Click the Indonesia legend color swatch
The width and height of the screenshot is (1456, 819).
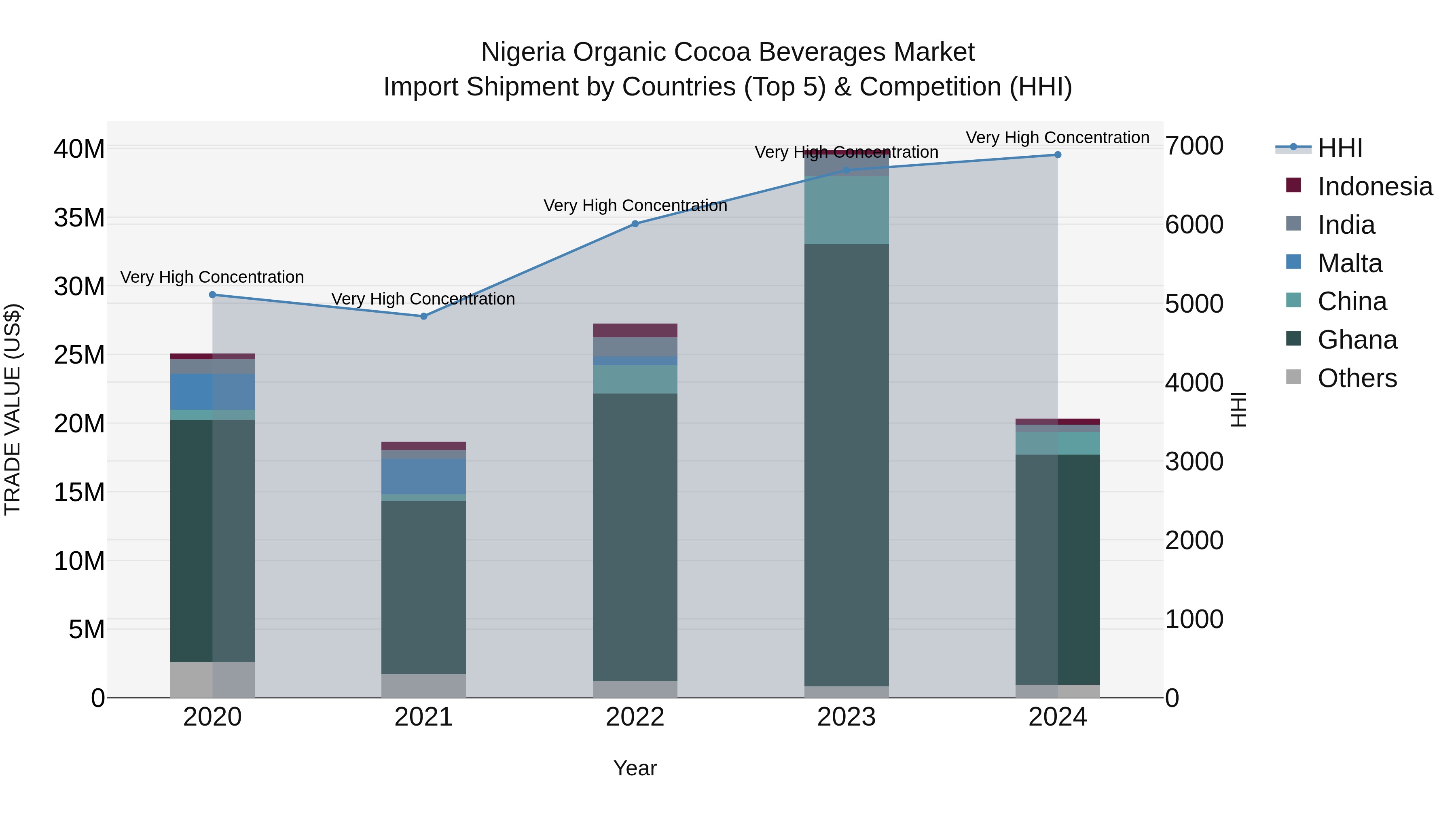[1293, 185]
